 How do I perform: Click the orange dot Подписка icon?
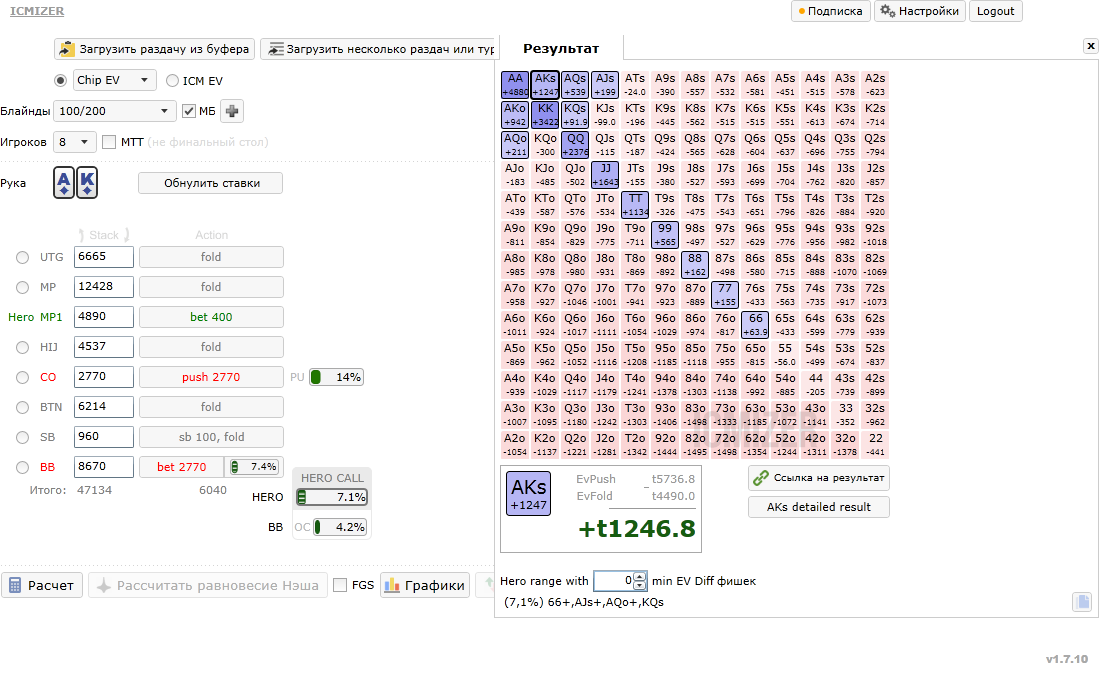tap(802, 12)
